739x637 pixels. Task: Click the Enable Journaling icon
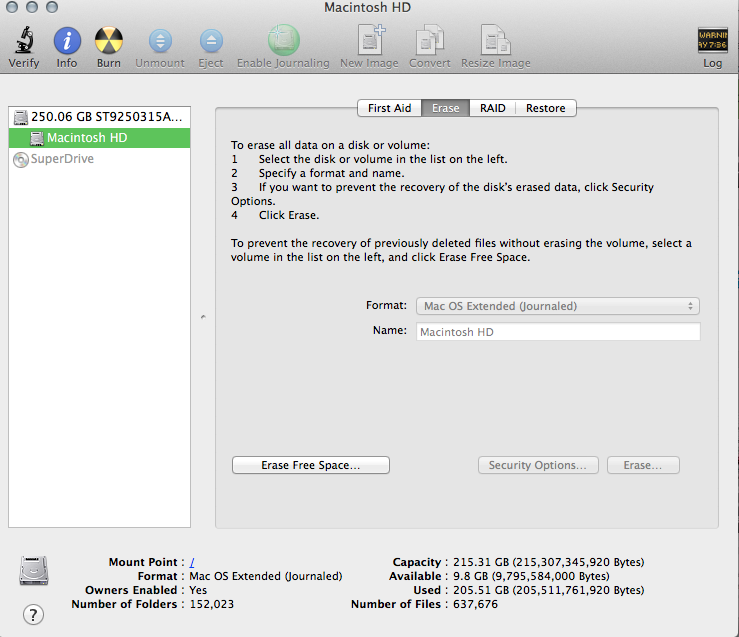point(283,40)
